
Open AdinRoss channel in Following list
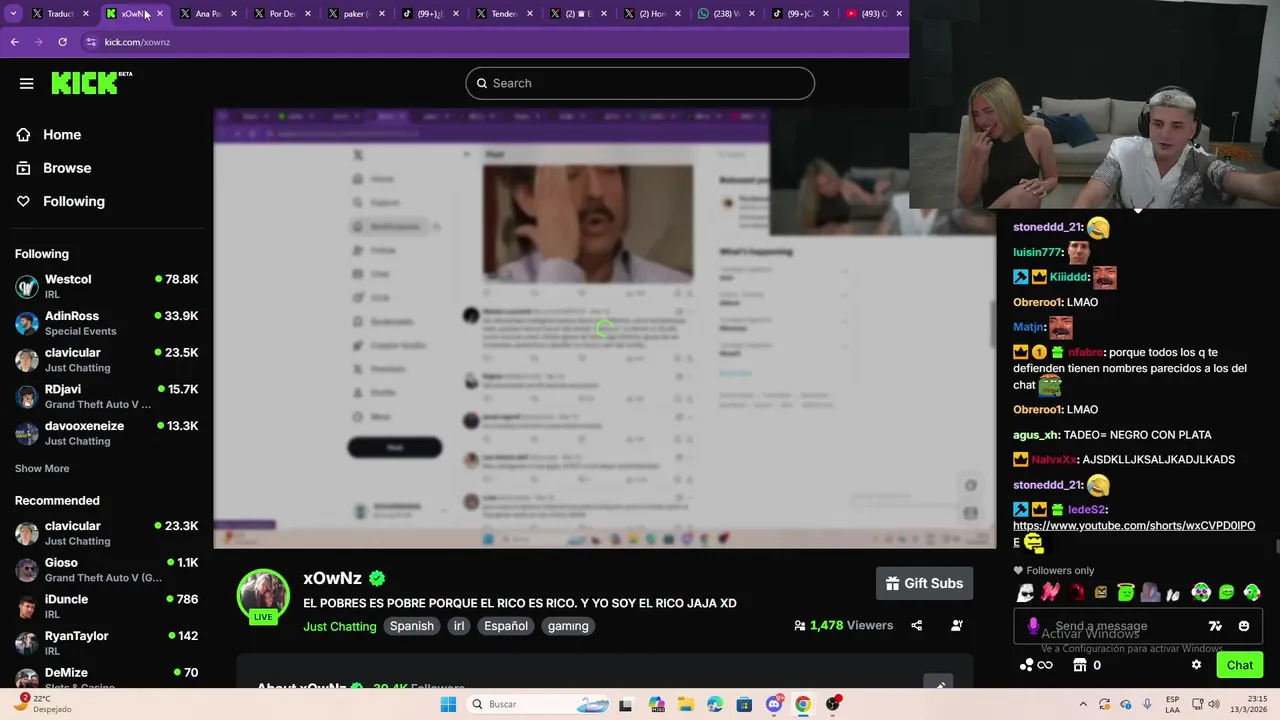tap(106, 323)
